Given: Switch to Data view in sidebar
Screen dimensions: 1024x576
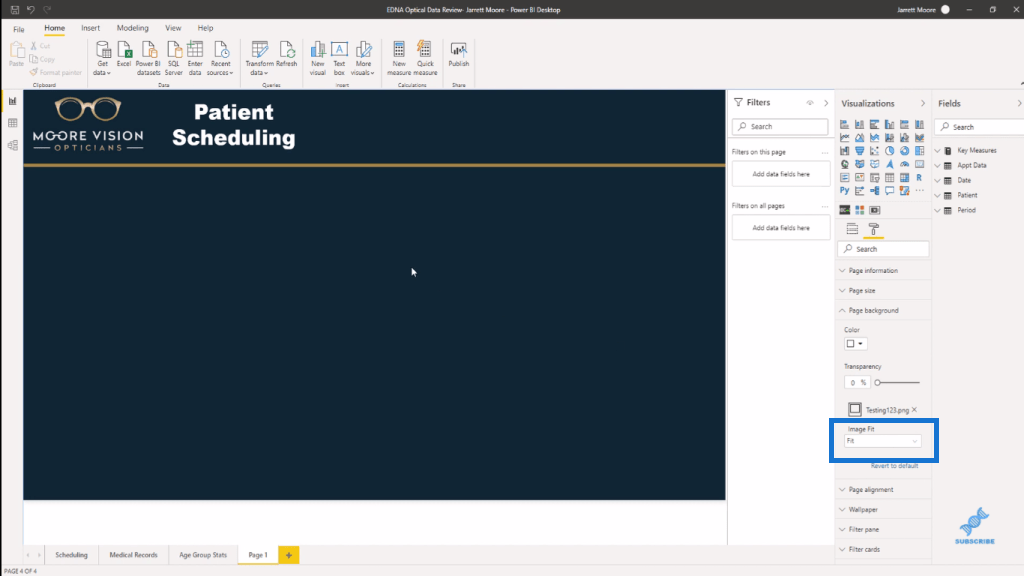Looking at the screenshot, I should pyautogui.click(x=12, y=123).
